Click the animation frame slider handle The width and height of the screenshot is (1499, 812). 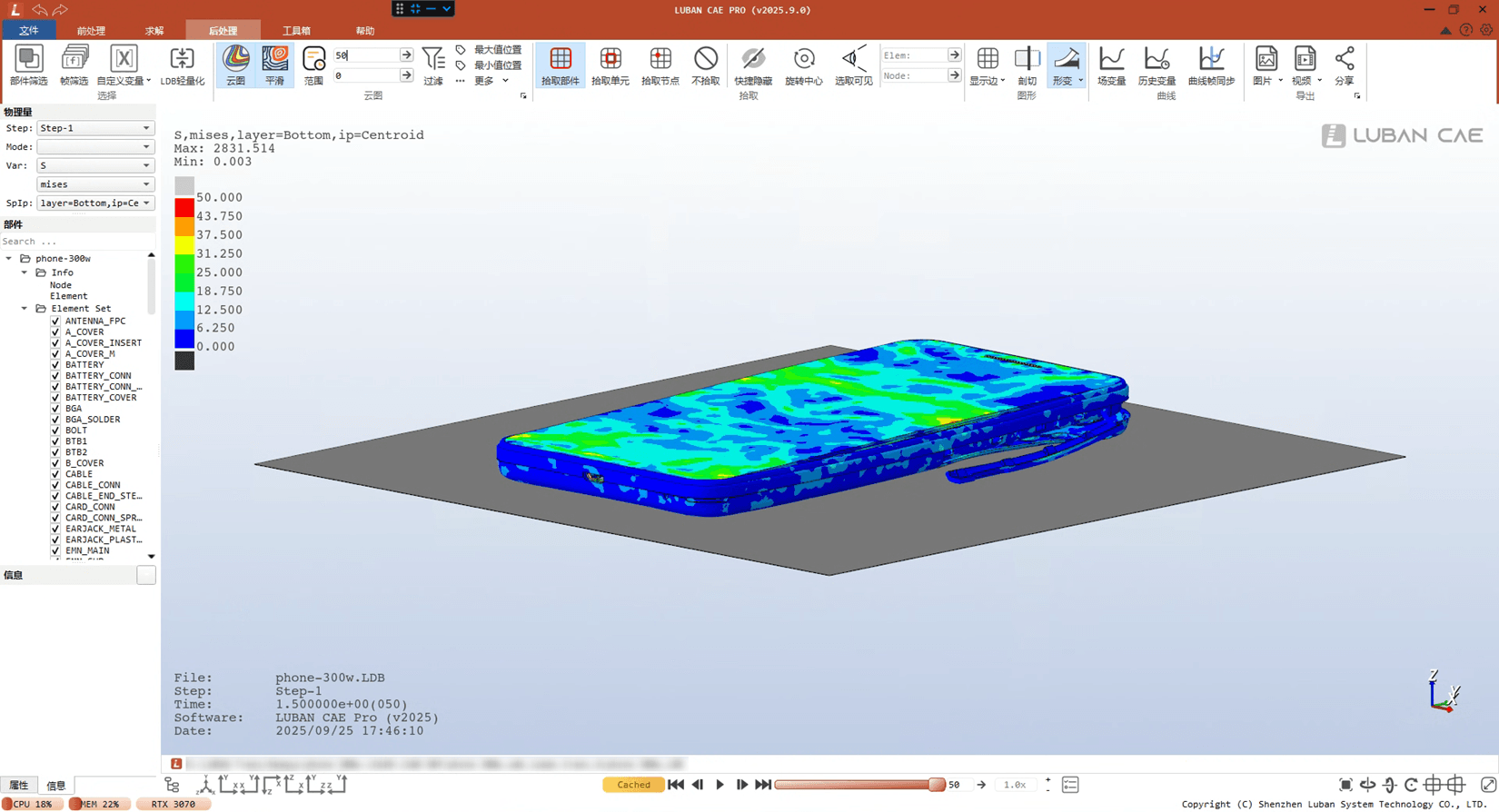(x=936, y=785)
